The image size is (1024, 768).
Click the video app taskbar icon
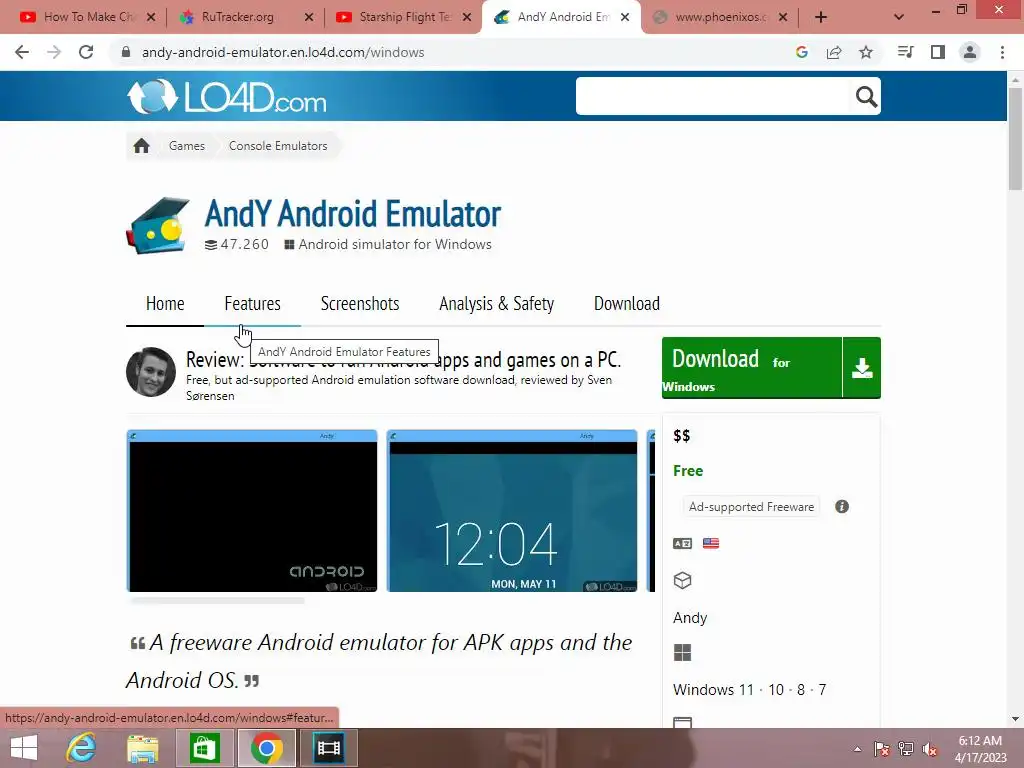point(328,748)
